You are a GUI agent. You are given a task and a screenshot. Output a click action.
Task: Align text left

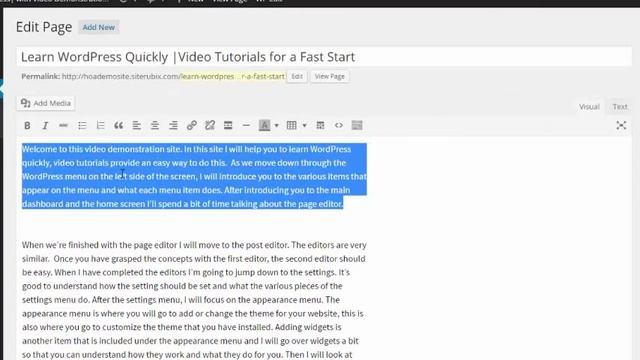click(136, 125)
